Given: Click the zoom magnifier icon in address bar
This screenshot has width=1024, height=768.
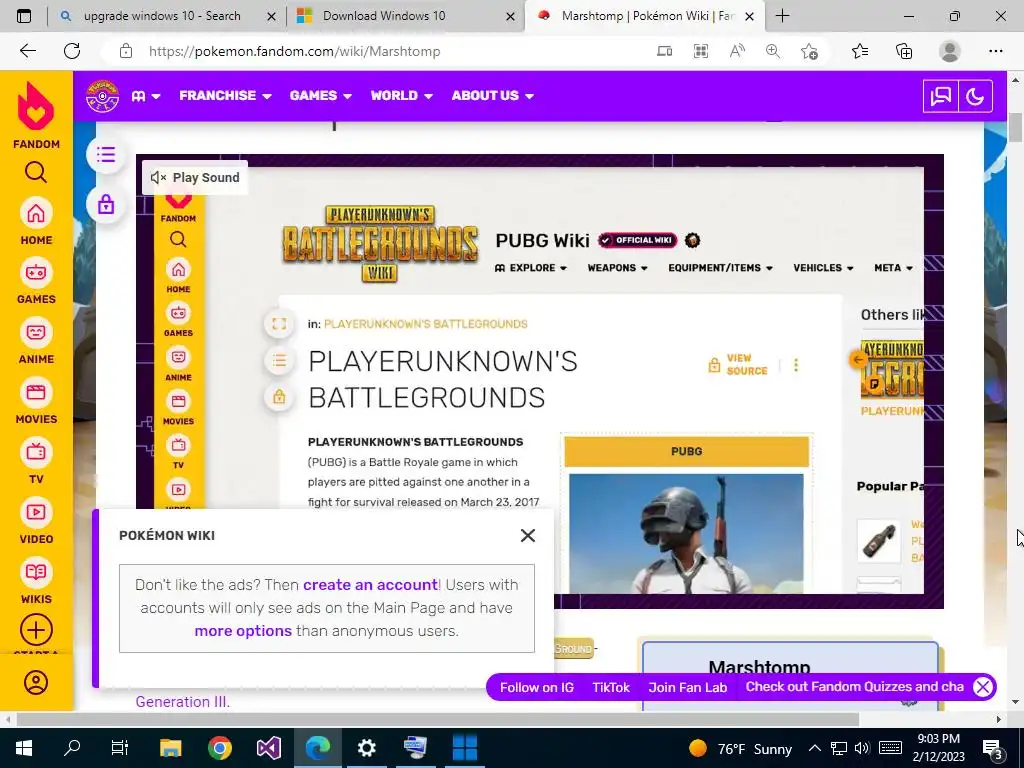Looking at the screenshot, I should tap(773, 51).
